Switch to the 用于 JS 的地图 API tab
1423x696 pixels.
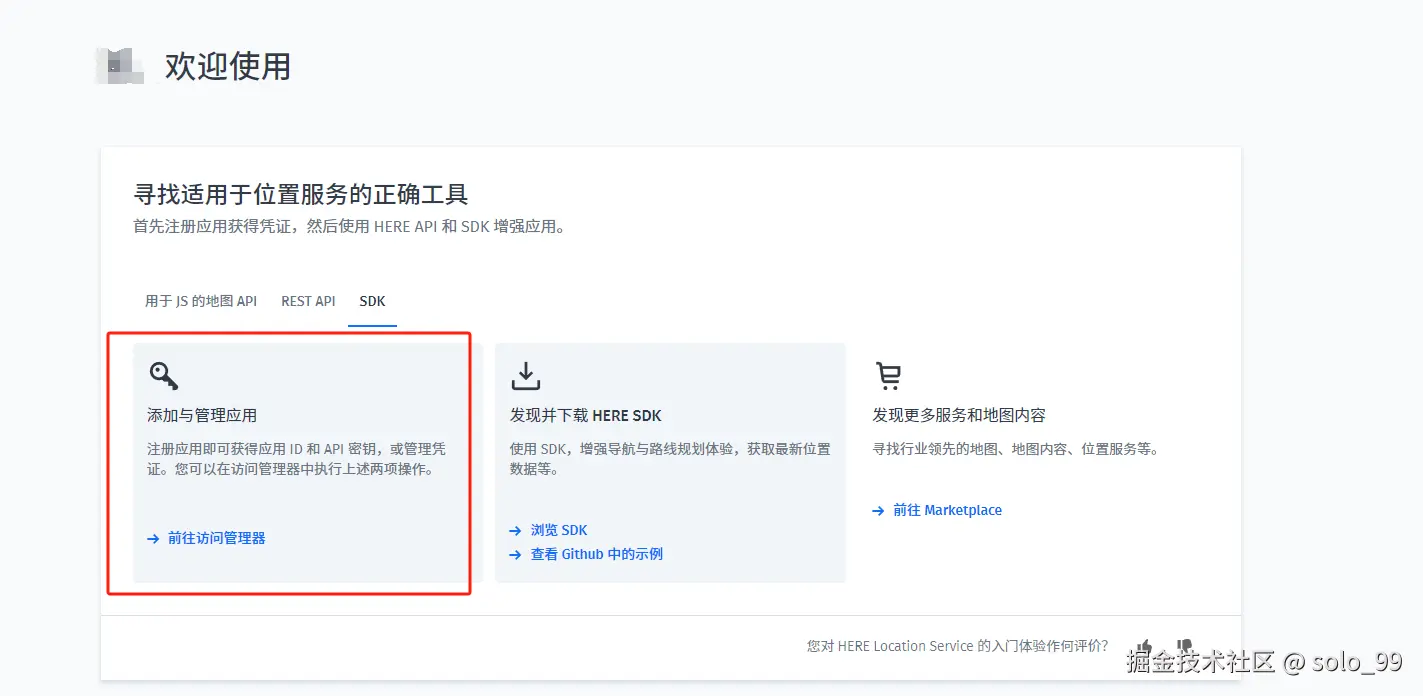[x=201, y=301]
